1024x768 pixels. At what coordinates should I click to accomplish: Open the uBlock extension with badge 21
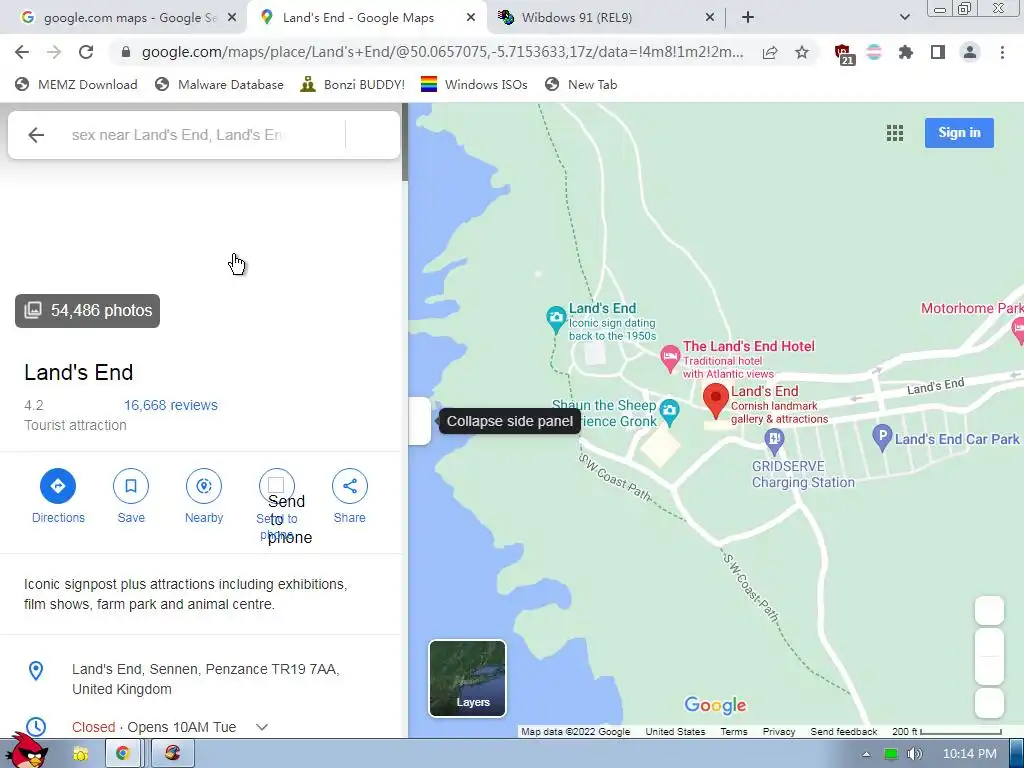click(844, 54)
